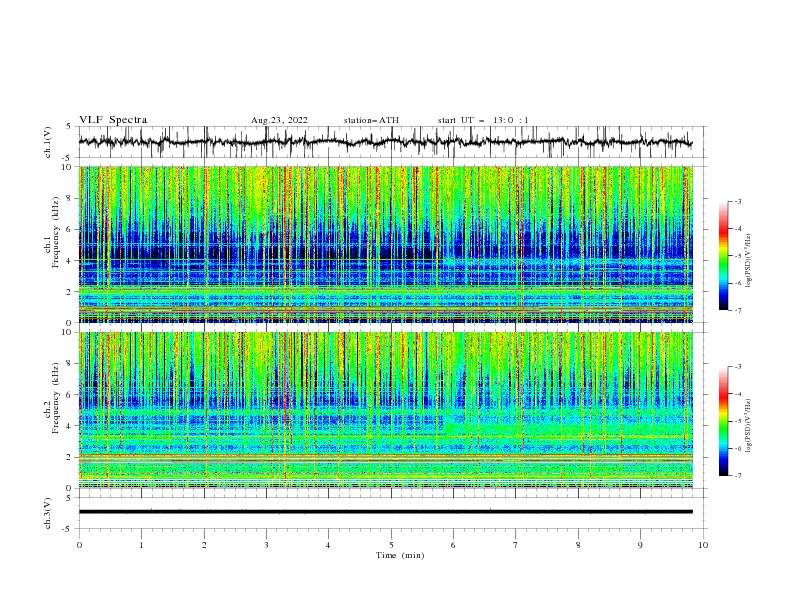Viewport: 792px width, 612px height.
Task: Click the "-3" tick on ch.2 colorbar
Action: tap(737, 367)
